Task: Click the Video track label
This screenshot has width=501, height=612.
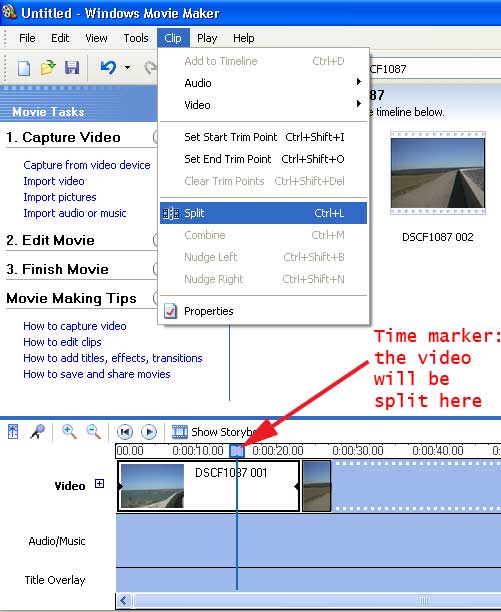Action: point(70,486)
